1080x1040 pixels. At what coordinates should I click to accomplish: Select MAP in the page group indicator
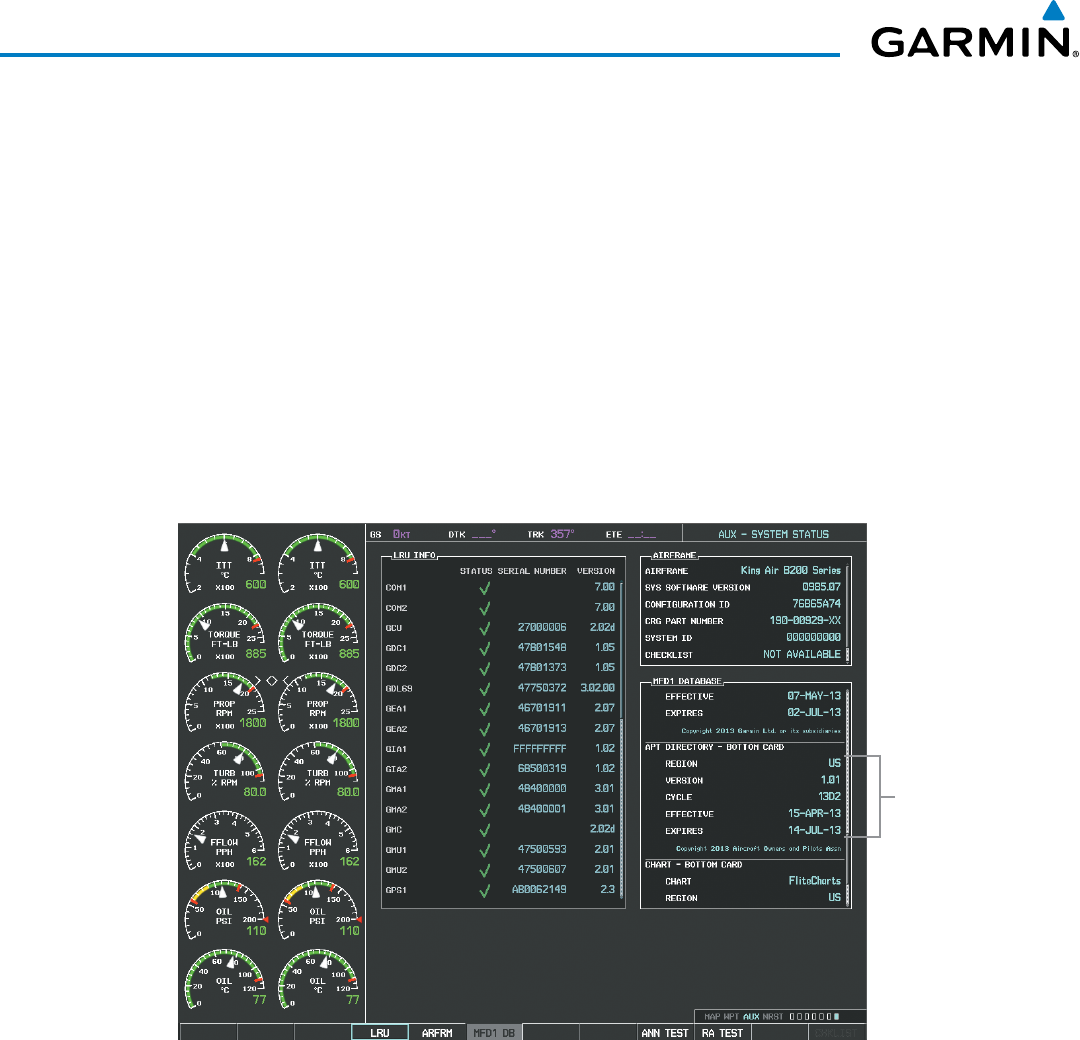[712, 1017]
